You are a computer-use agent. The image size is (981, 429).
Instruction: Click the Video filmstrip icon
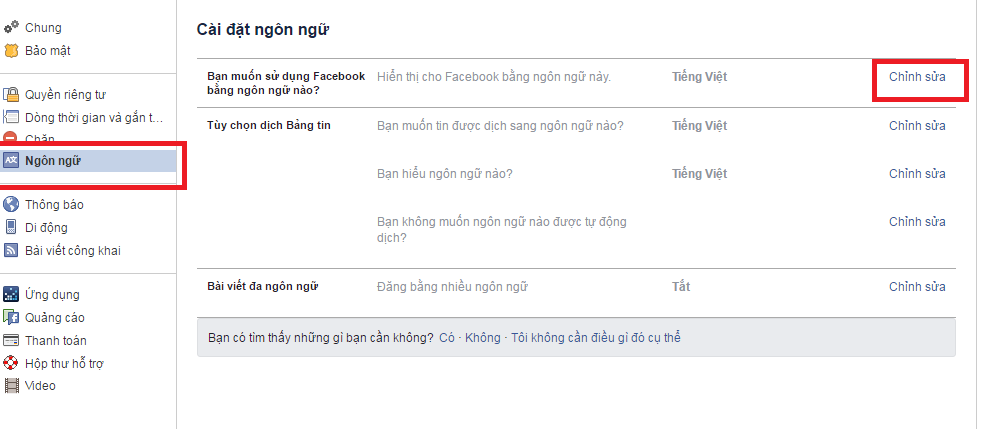point(11,385)
